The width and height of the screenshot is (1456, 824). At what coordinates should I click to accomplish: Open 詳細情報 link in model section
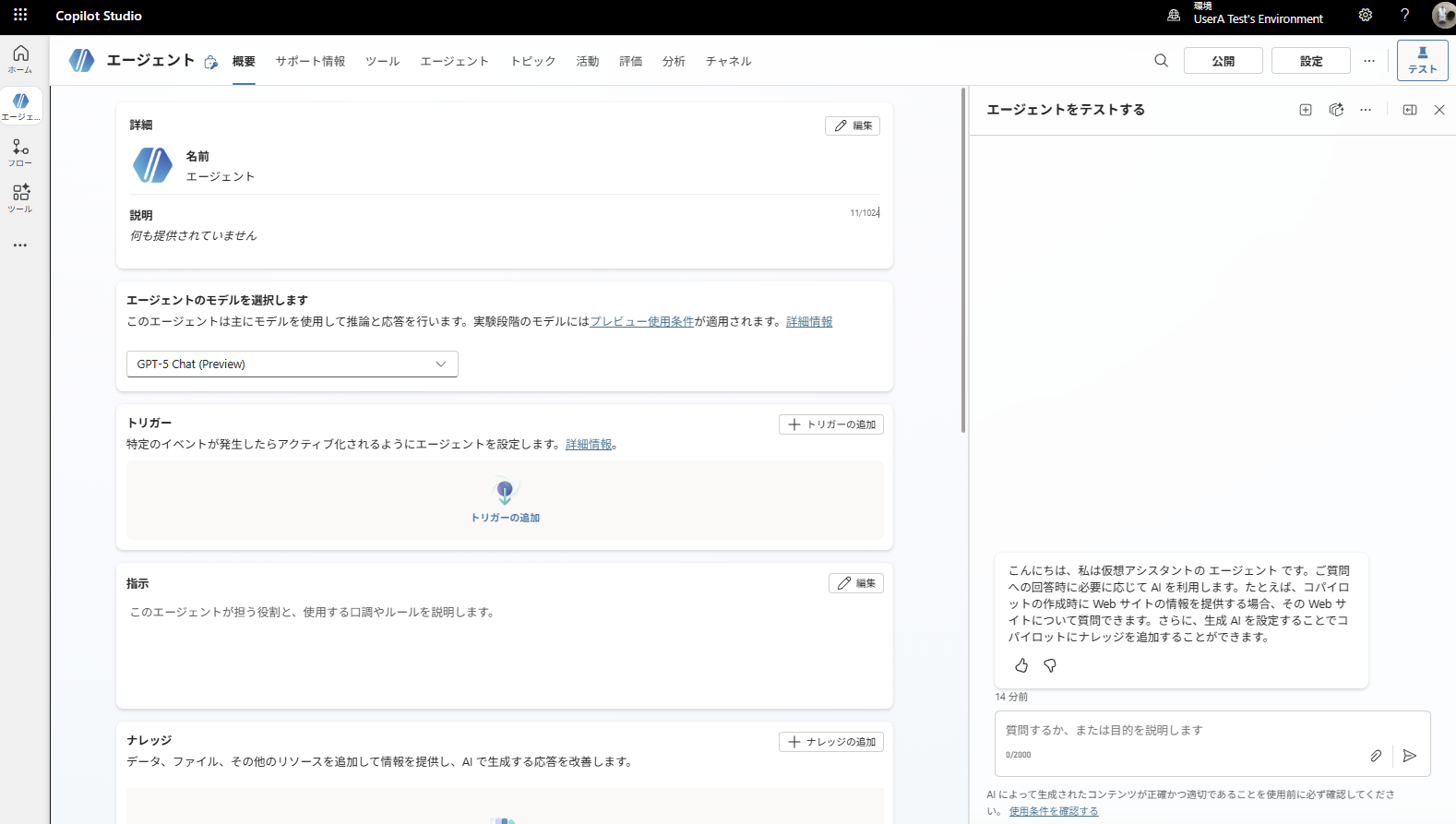(x=809, y=322)
